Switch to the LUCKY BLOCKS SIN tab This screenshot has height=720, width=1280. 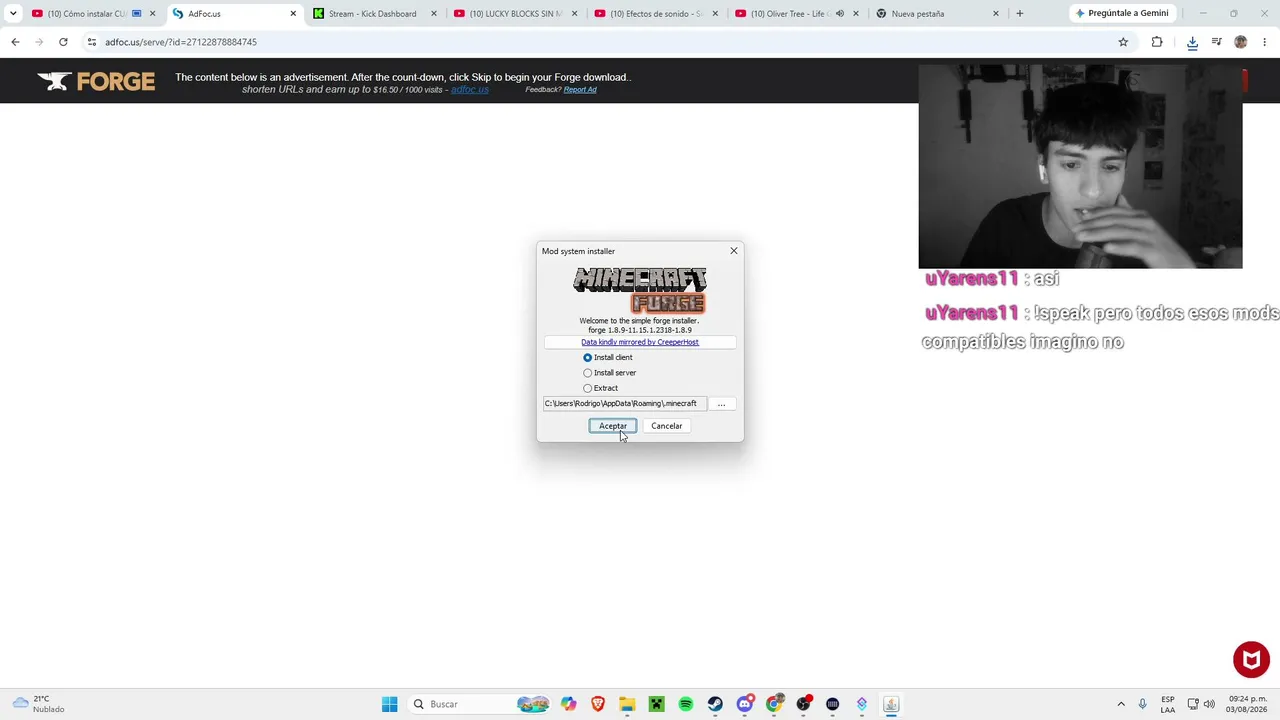[513, 14]
